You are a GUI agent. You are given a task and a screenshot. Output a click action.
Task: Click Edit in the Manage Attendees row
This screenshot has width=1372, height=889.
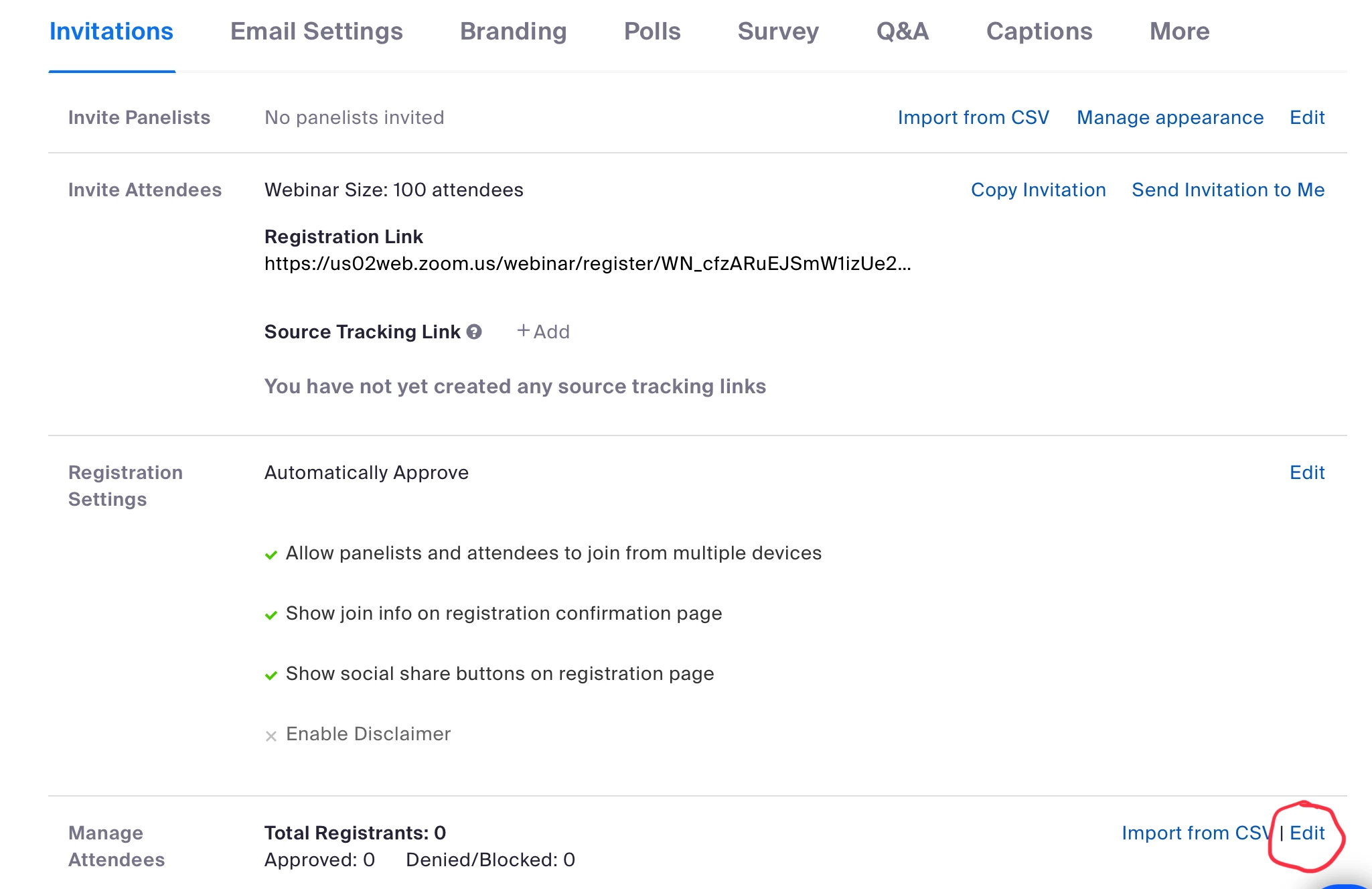pyautogui.click(x=1307, y=833)
